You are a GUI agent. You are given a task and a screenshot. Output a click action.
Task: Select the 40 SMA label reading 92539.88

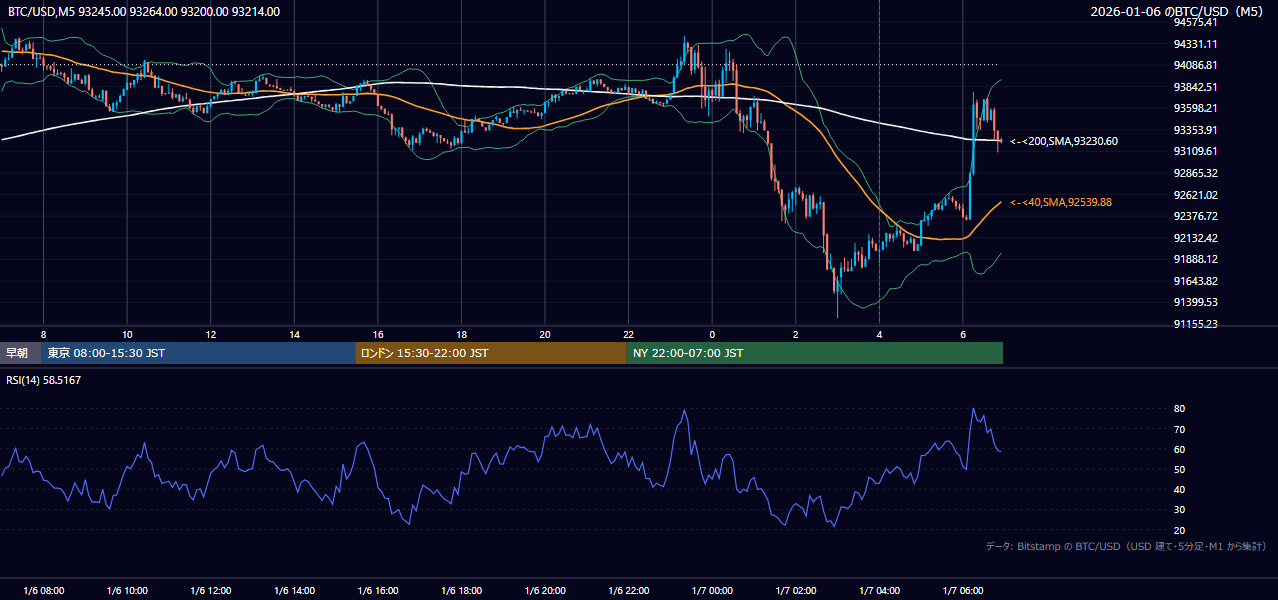click(1061, 202)
